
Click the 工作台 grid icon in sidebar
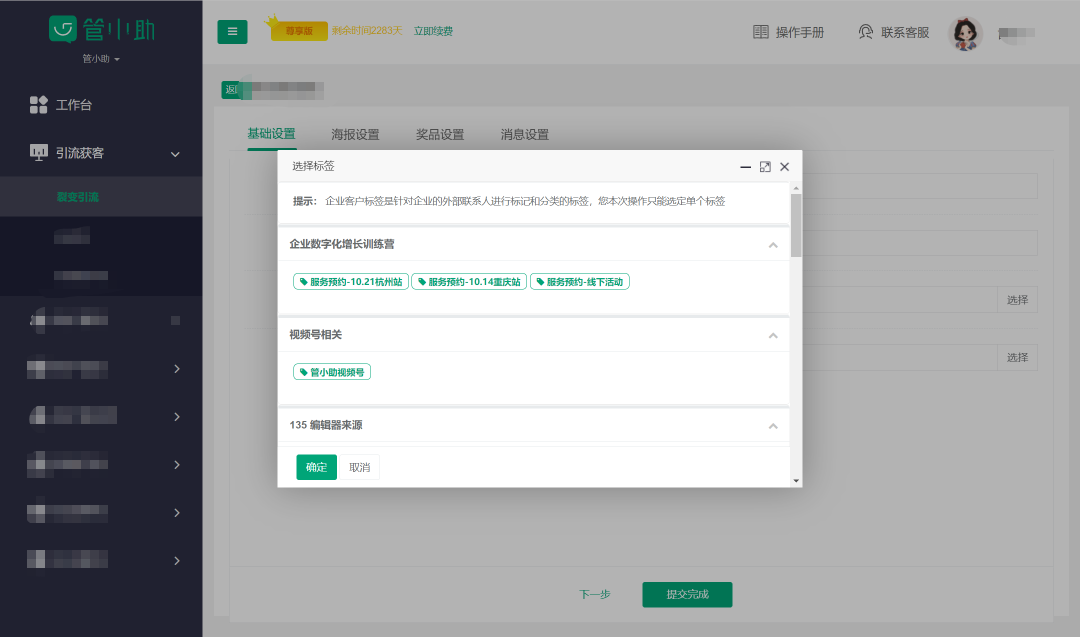point(39,105)
